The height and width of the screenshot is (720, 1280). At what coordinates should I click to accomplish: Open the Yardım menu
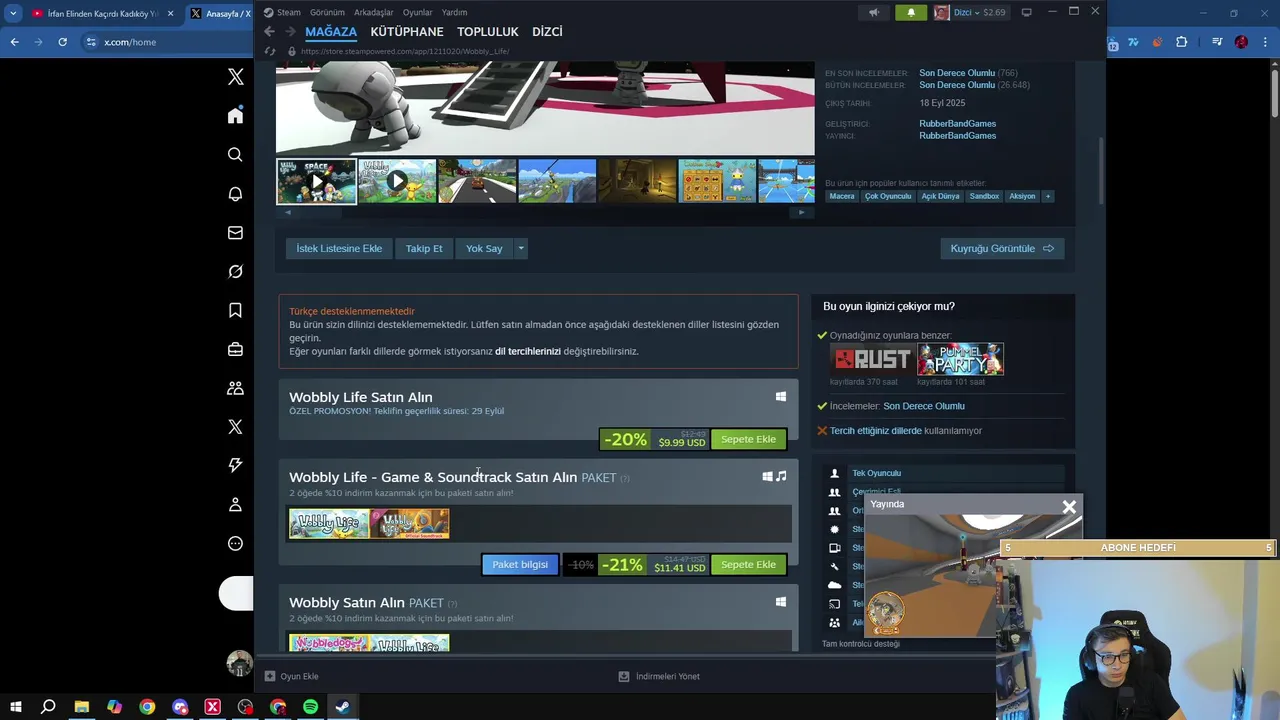454,12
